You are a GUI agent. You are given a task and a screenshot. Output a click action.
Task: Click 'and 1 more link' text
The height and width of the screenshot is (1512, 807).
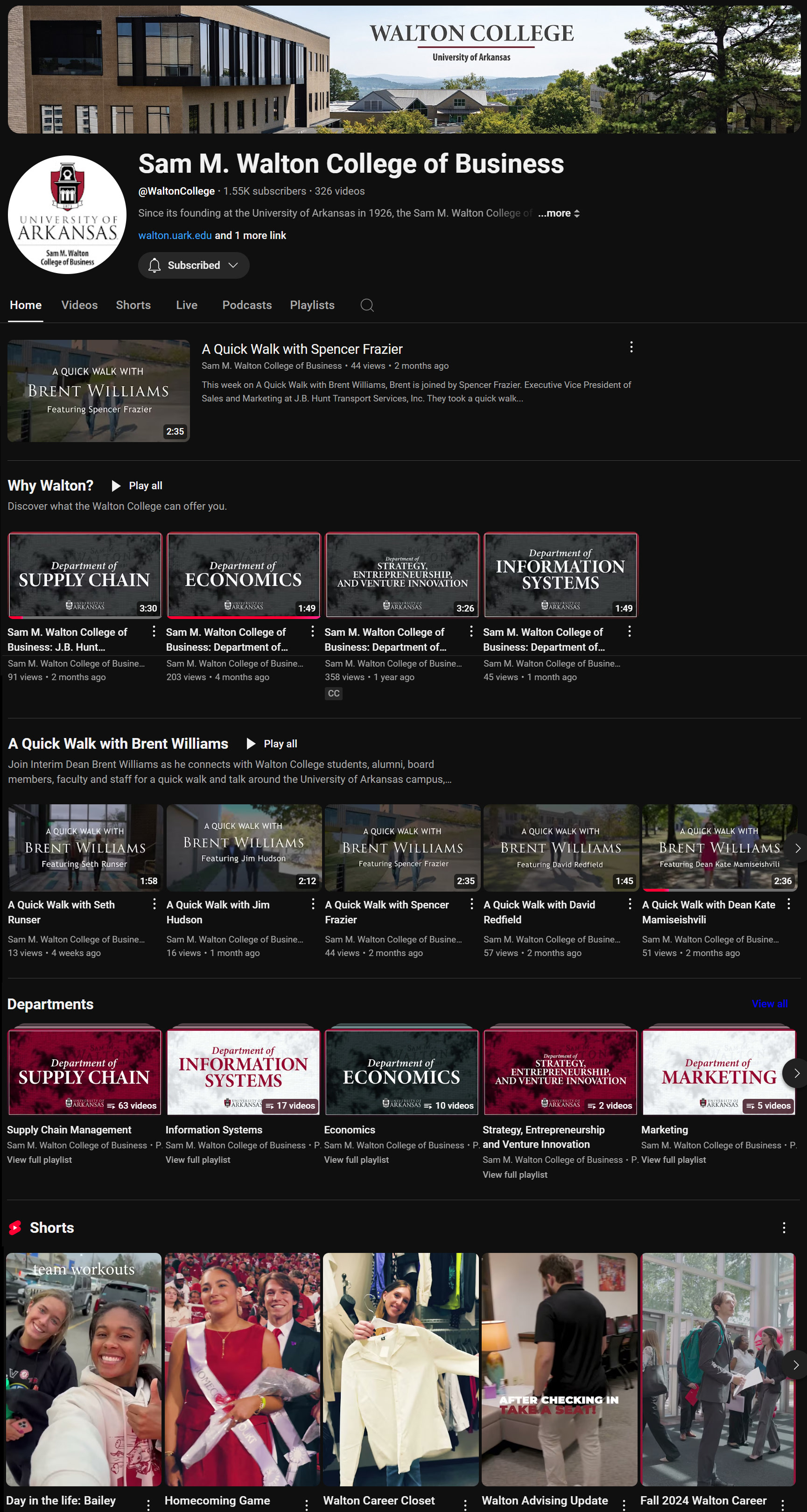[x=251, y=235]
